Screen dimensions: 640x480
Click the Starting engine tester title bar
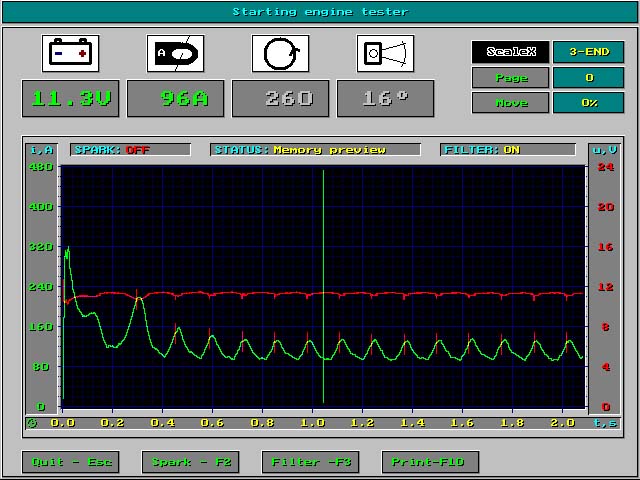[320, 12]
